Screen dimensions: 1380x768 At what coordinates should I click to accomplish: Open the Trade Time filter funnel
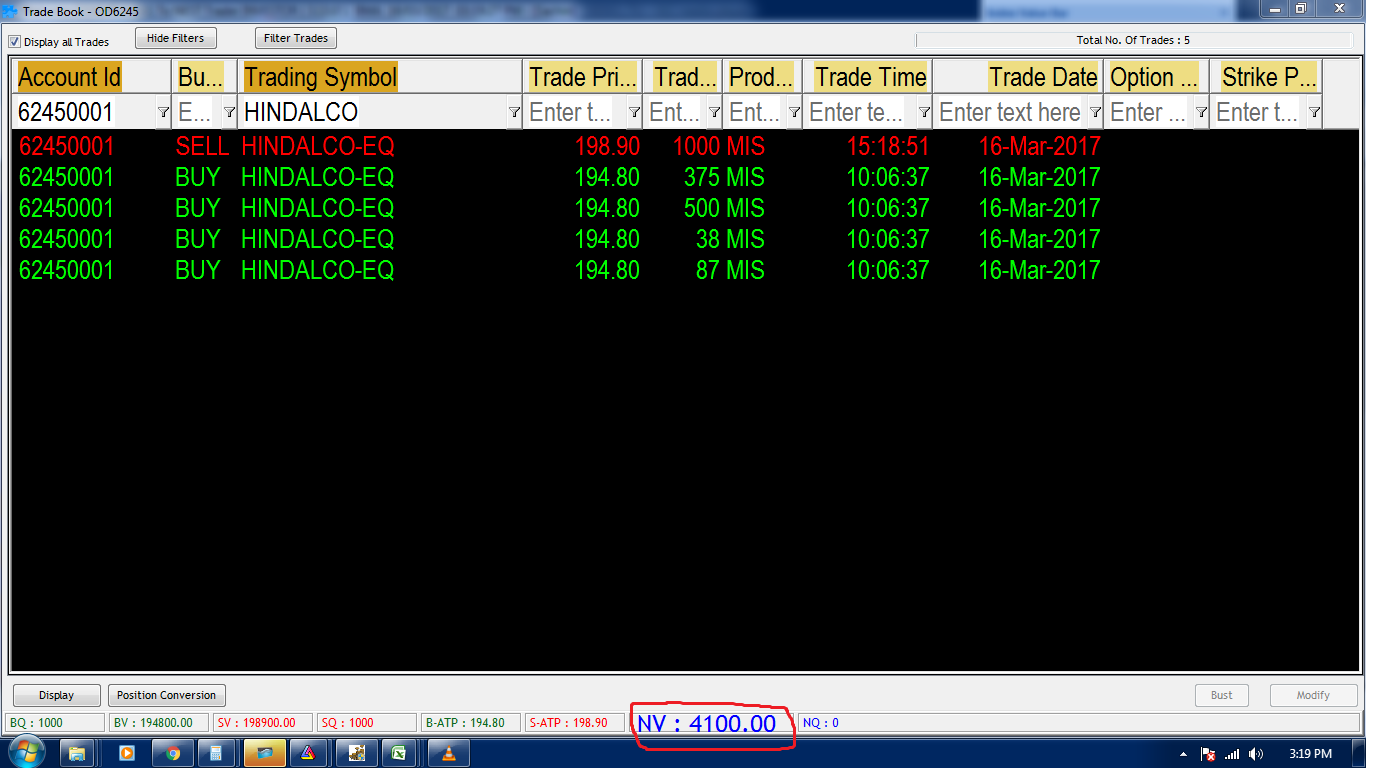(924, 112)
